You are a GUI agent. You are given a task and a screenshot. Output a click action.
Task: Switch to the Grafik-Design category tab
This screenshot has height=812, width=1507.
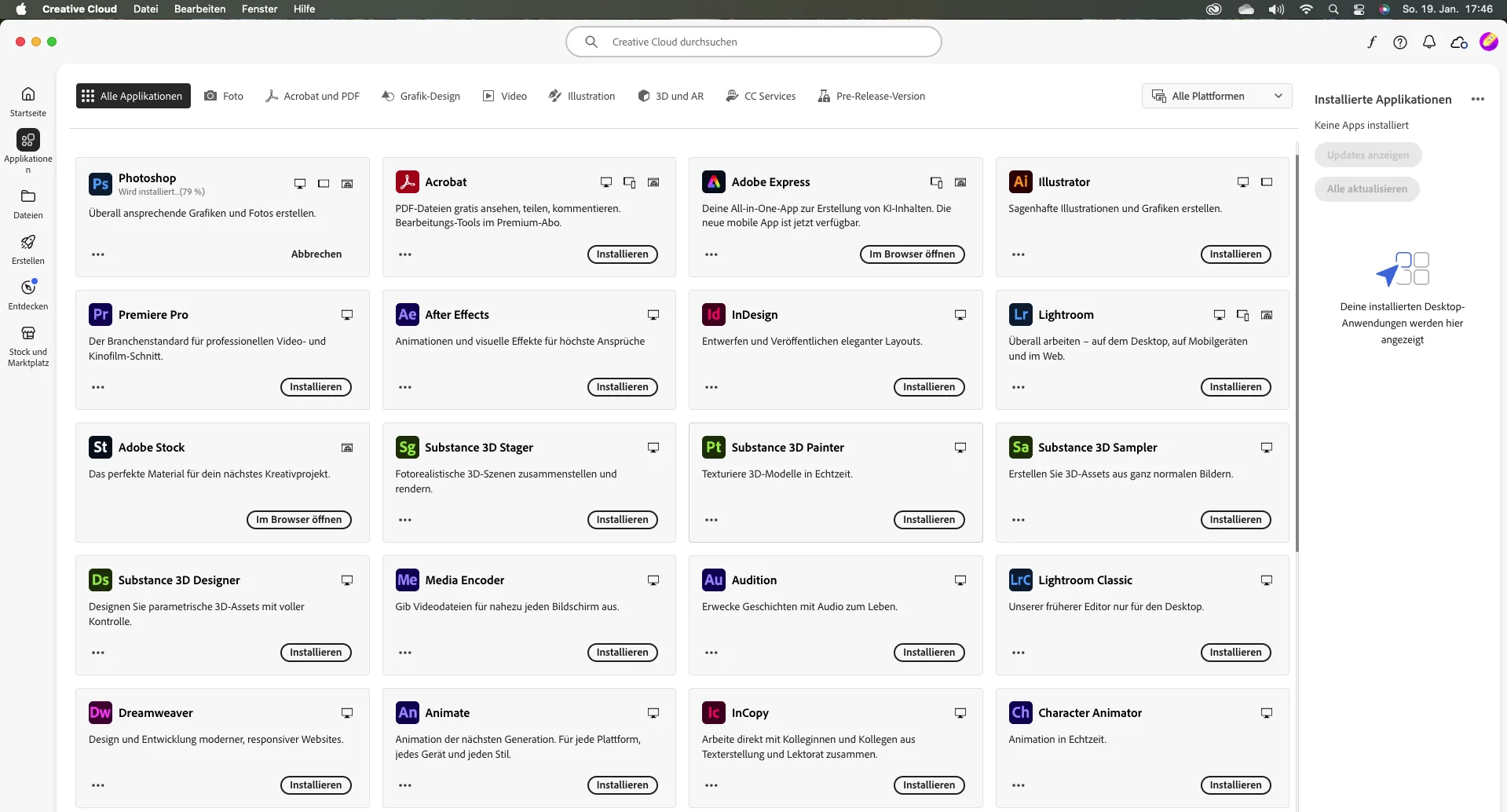point(421,96)
